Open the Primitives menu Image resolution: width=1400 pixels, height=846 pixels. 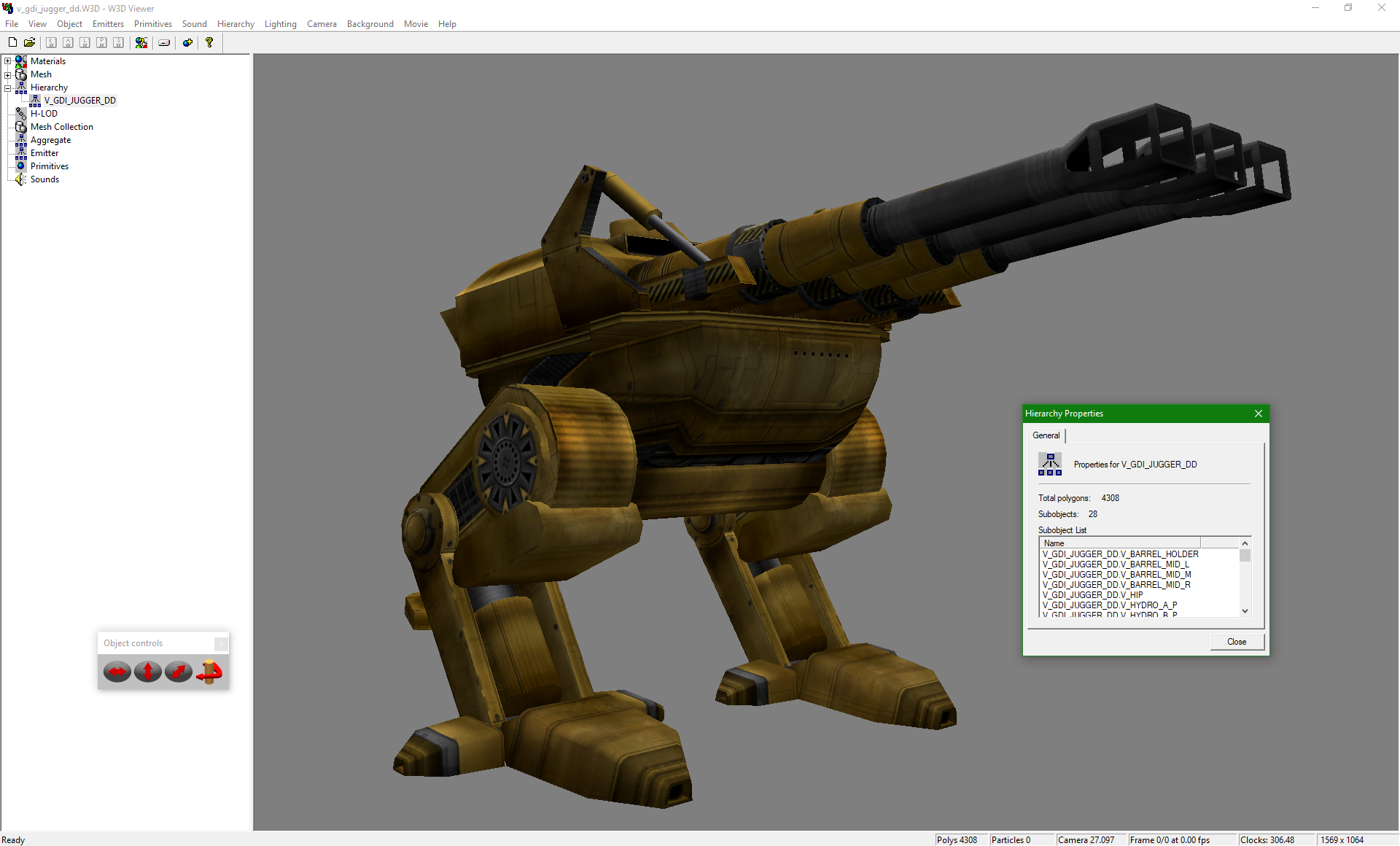(x=153, y=24)
